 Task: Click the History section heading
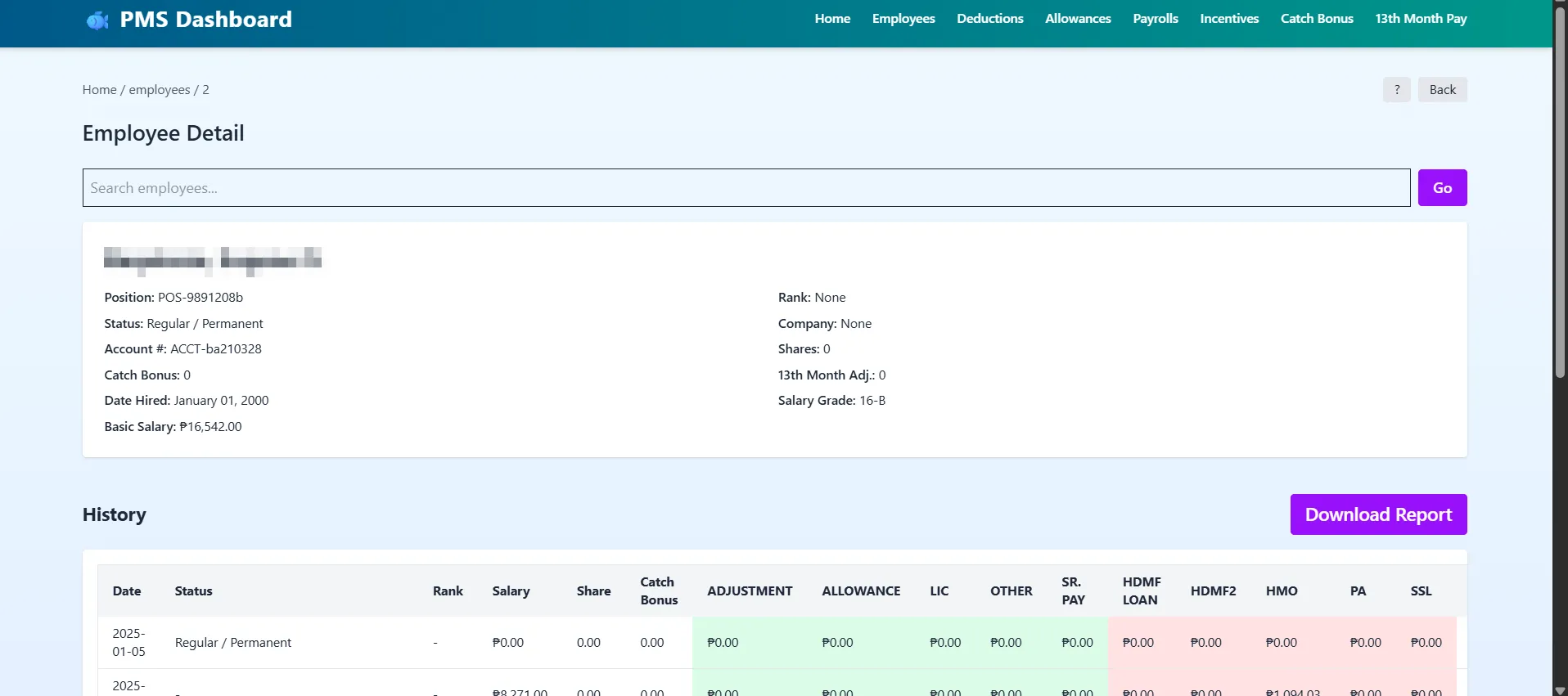(115, 514)
